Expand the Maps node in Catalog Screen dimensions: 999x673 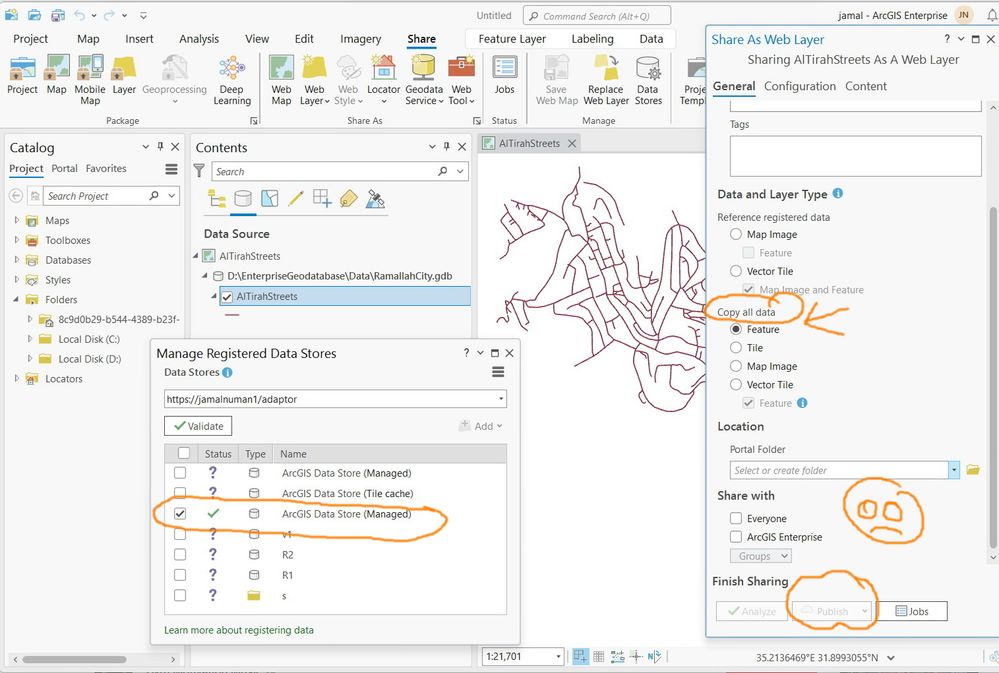[x=17, y=220]
